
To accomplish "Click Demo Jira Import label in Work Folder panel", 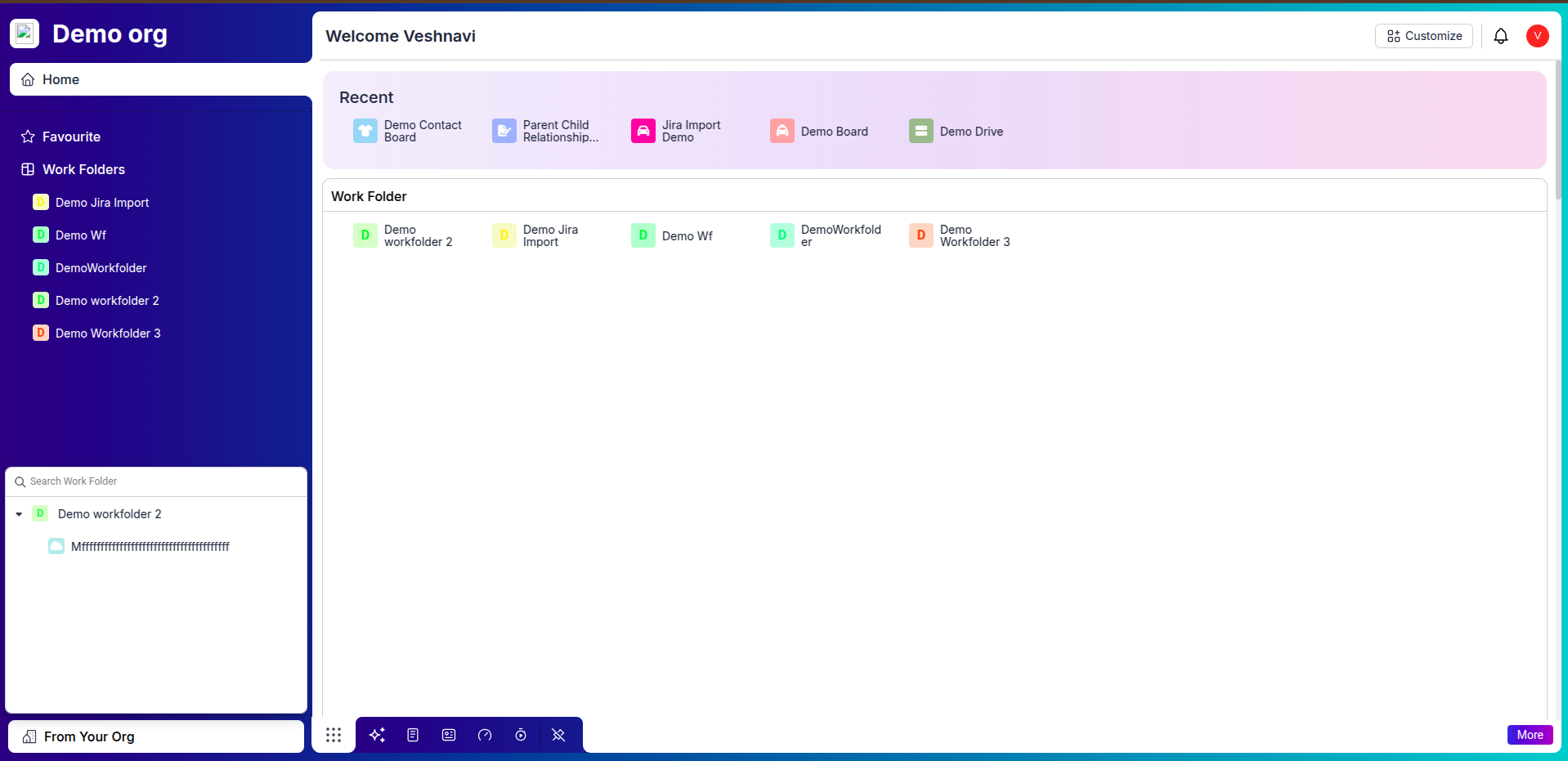I will coord(550,235).
